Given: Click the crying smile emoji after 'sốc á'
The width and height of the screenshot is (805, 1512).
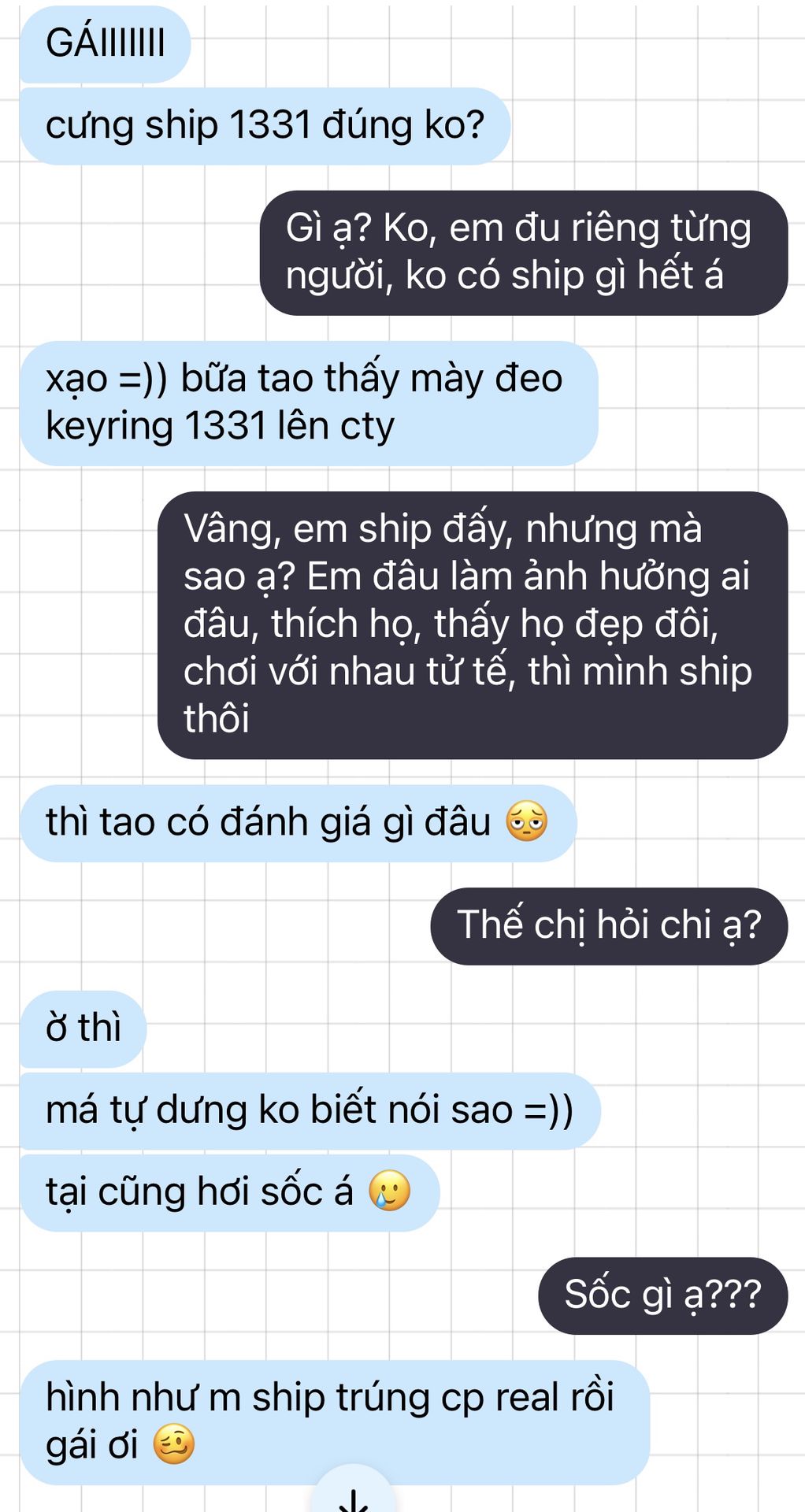Looking at the screenshot, I should coord(390,1191).
